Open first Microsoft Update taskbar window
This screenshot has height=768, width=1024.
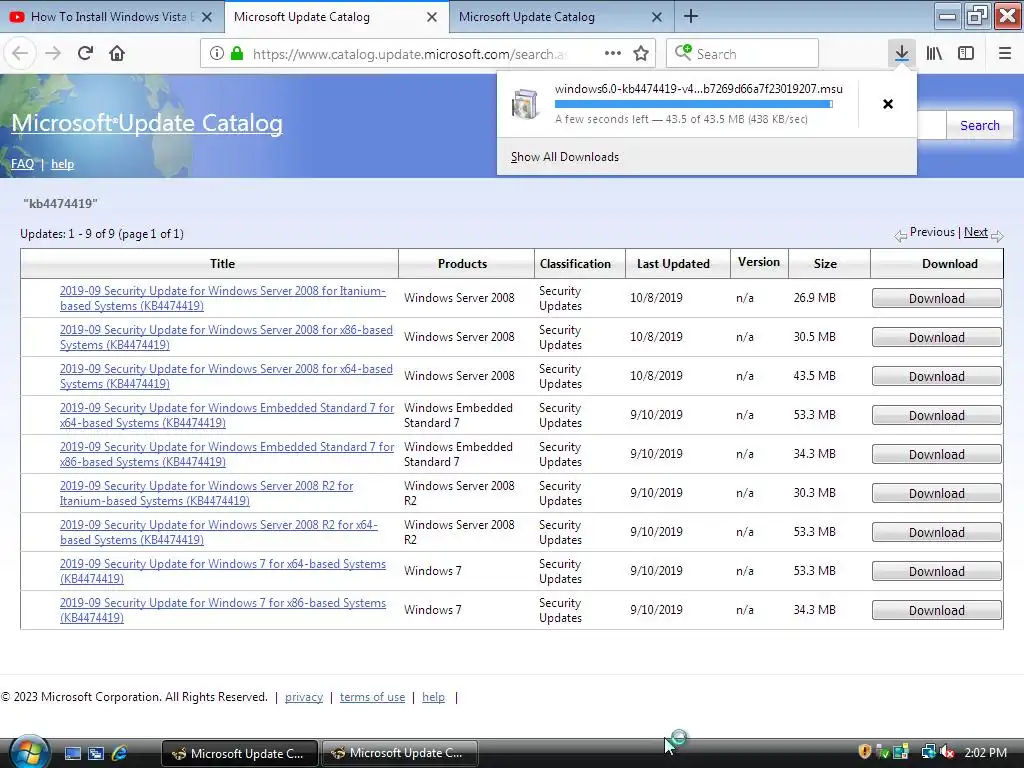pyautogui.click(x=240, y=753)
